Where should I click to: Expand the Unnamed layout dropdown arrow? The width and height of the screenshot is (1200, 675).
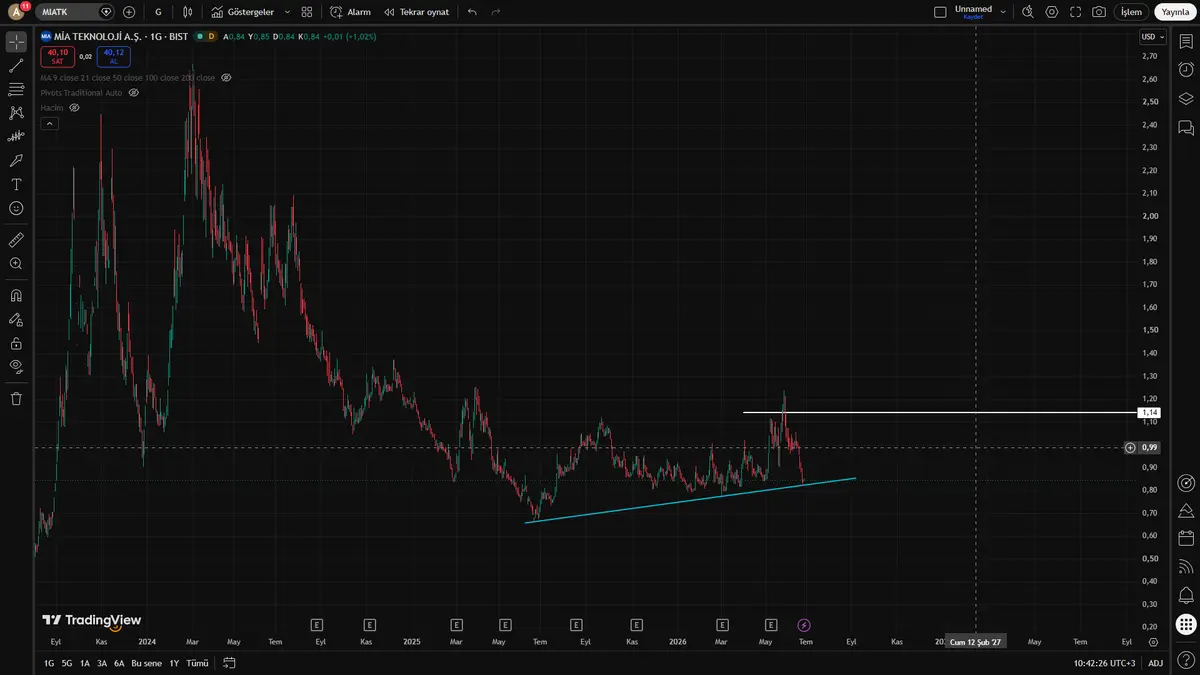click(x=1004, y=12)
